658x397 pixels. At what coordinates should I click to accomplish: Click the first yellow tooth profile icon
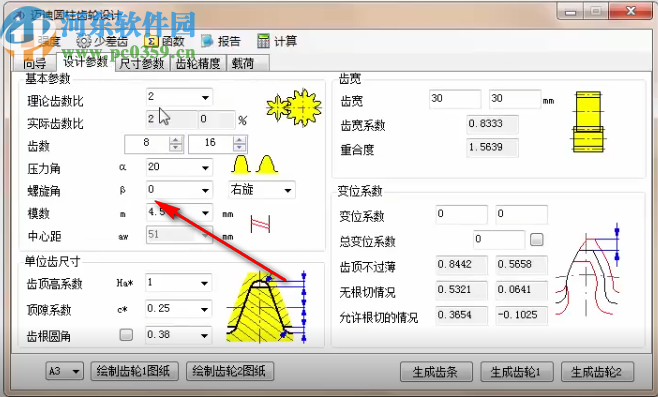(x=240, y=165)
